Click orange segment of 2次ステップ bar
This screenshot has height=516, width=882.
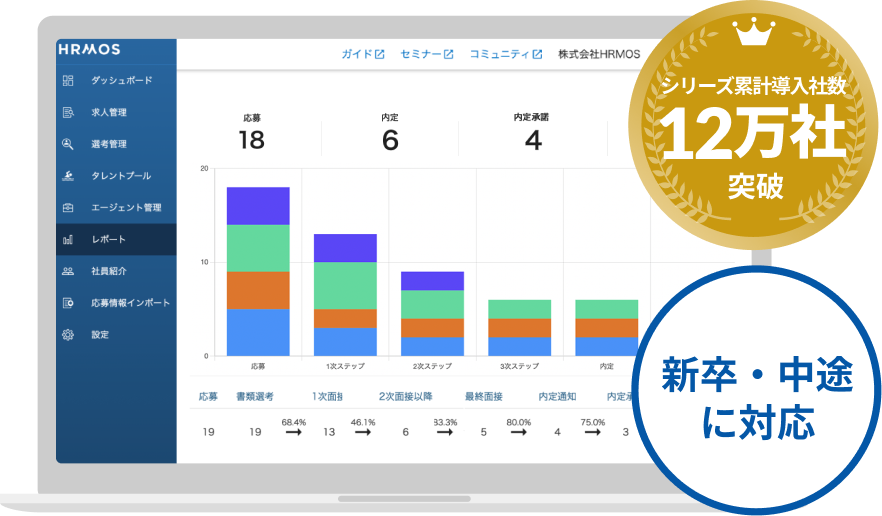coord(432,328)
